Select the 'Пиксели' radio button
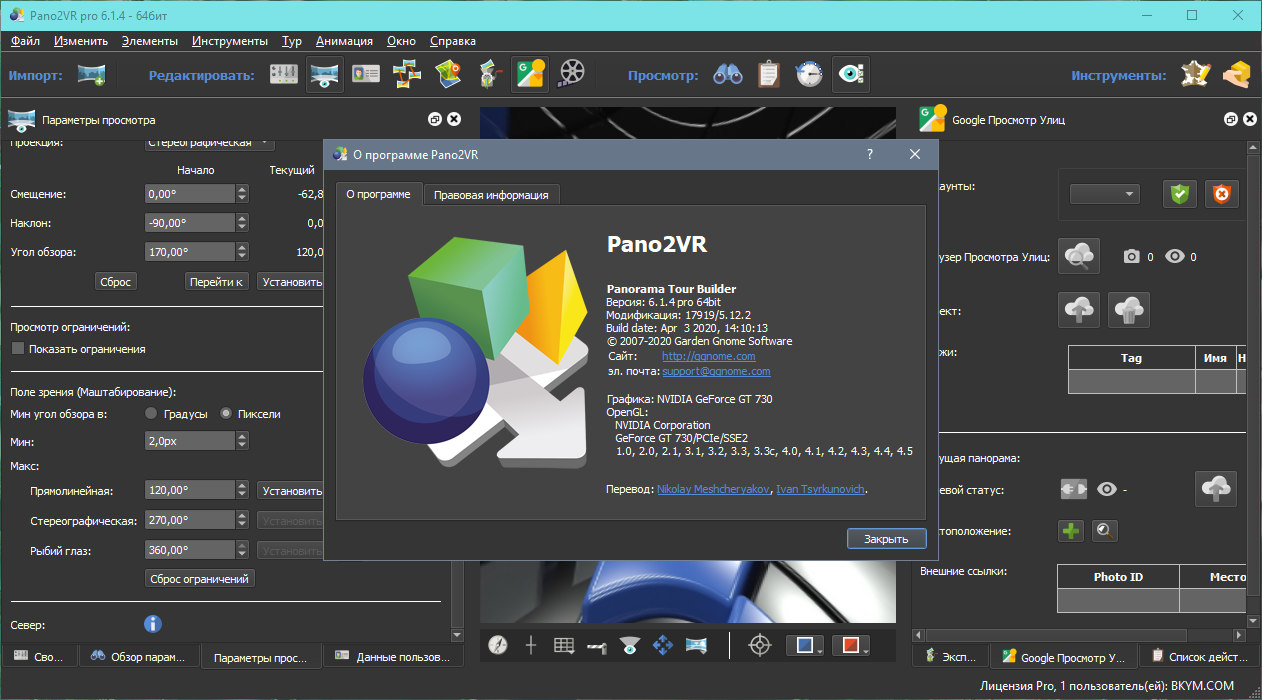 (226, 413)
